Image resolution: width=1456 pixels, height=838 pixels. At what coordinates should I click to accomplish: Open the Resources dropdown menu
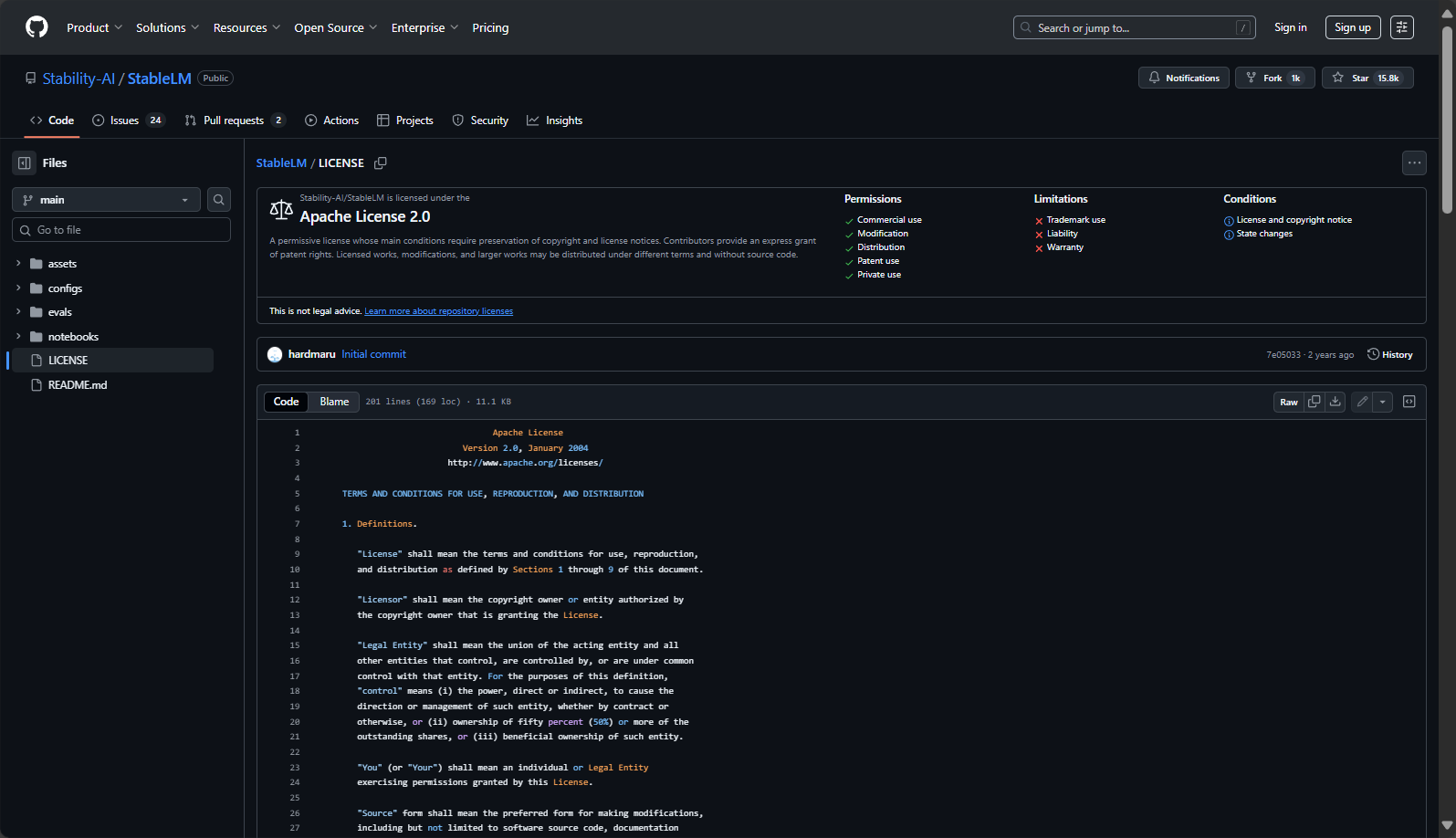click(x=246, y=27)
